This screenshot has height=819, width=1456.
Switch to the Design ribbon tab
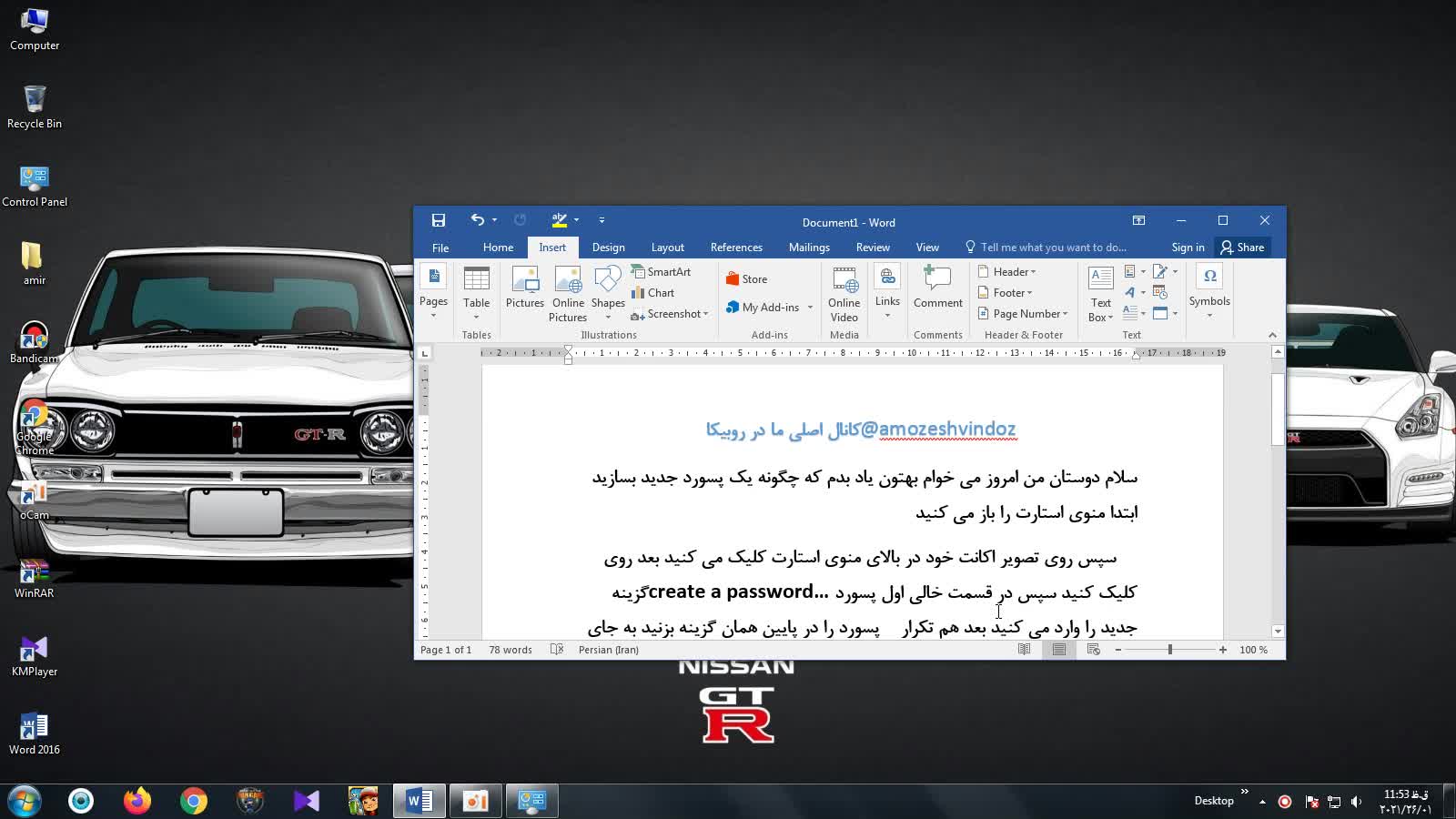click(608, 248)
